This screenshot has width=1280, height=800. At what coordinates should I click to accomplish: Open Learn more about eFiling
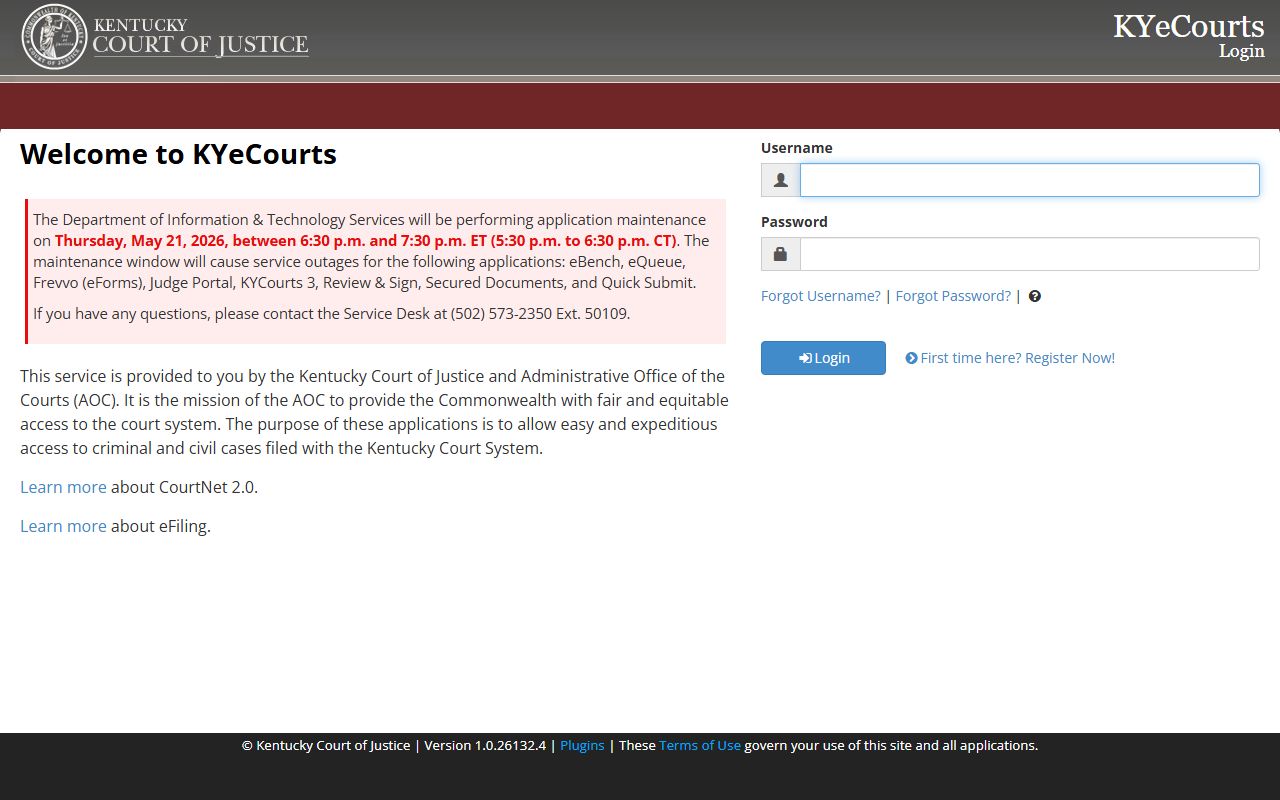pyautogui.click(x=63, y=526)
